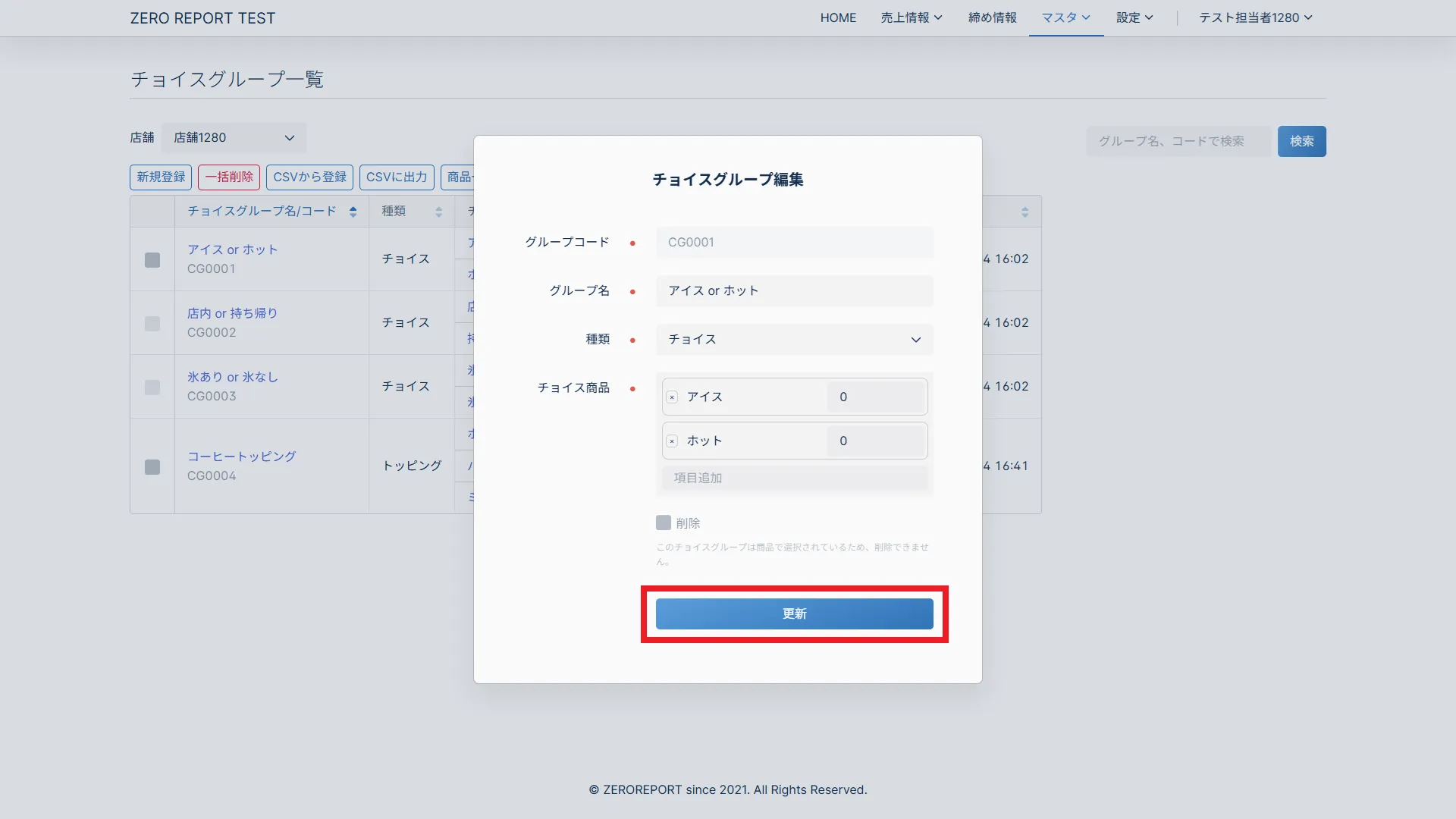Expand the テスト担当者1280 user menu
This screenshot has width=1456, height=819.
click(x=1255, y=17)
